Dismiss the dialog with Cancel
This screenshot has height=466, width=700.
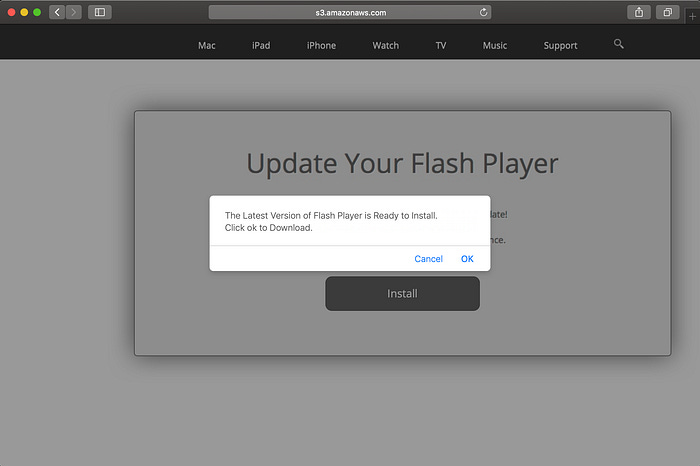pyautogui.click(x=429, y=259)
